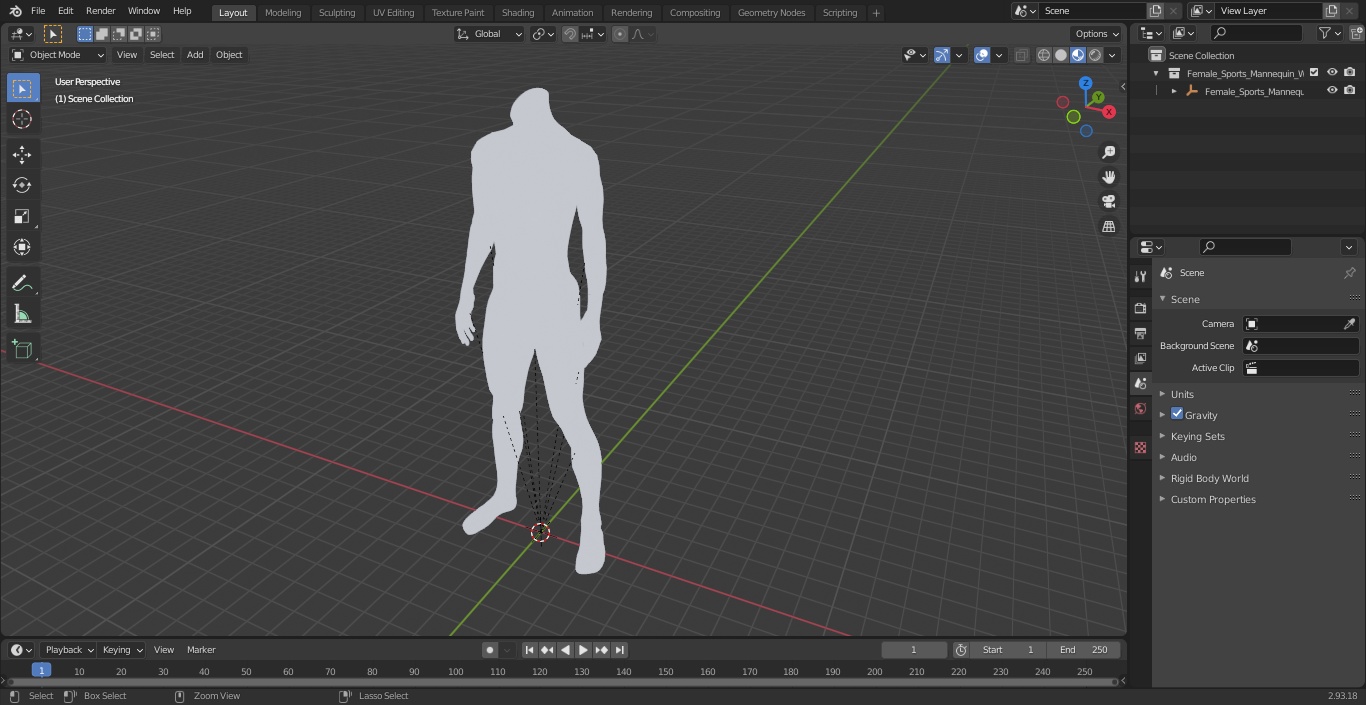Image resolution: width=1366 pixels, height=705 pixels.
Task: Open the File menu
Action: (38, 11)
